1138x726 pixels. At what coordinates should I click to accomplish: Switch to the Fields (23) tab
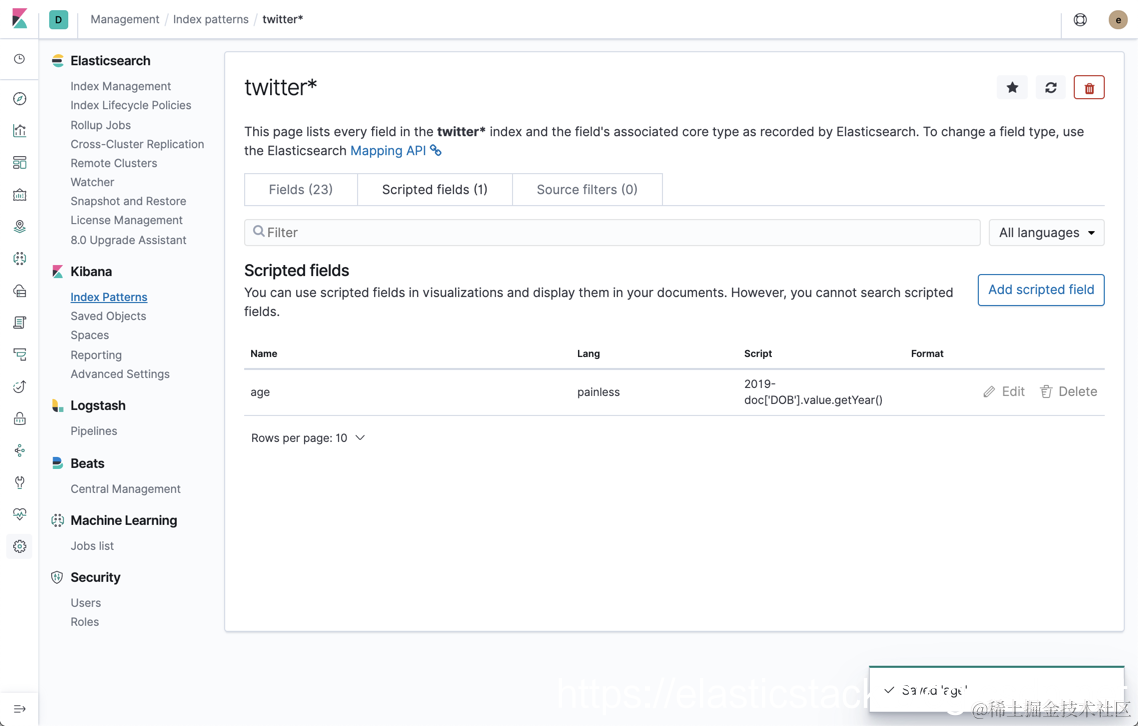[300, 189]
